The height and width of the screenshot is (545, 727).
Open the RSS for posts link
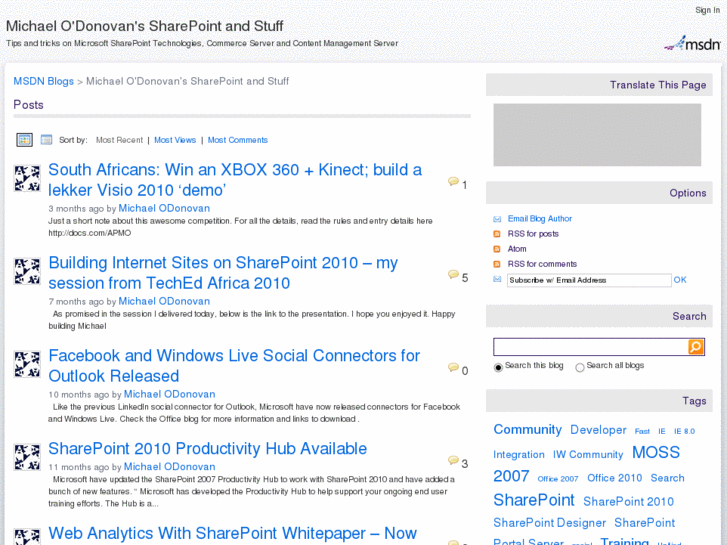point(533,234)
